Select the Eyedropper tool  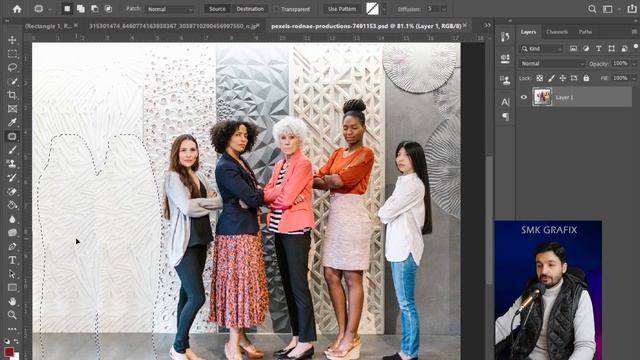point(12,122)
